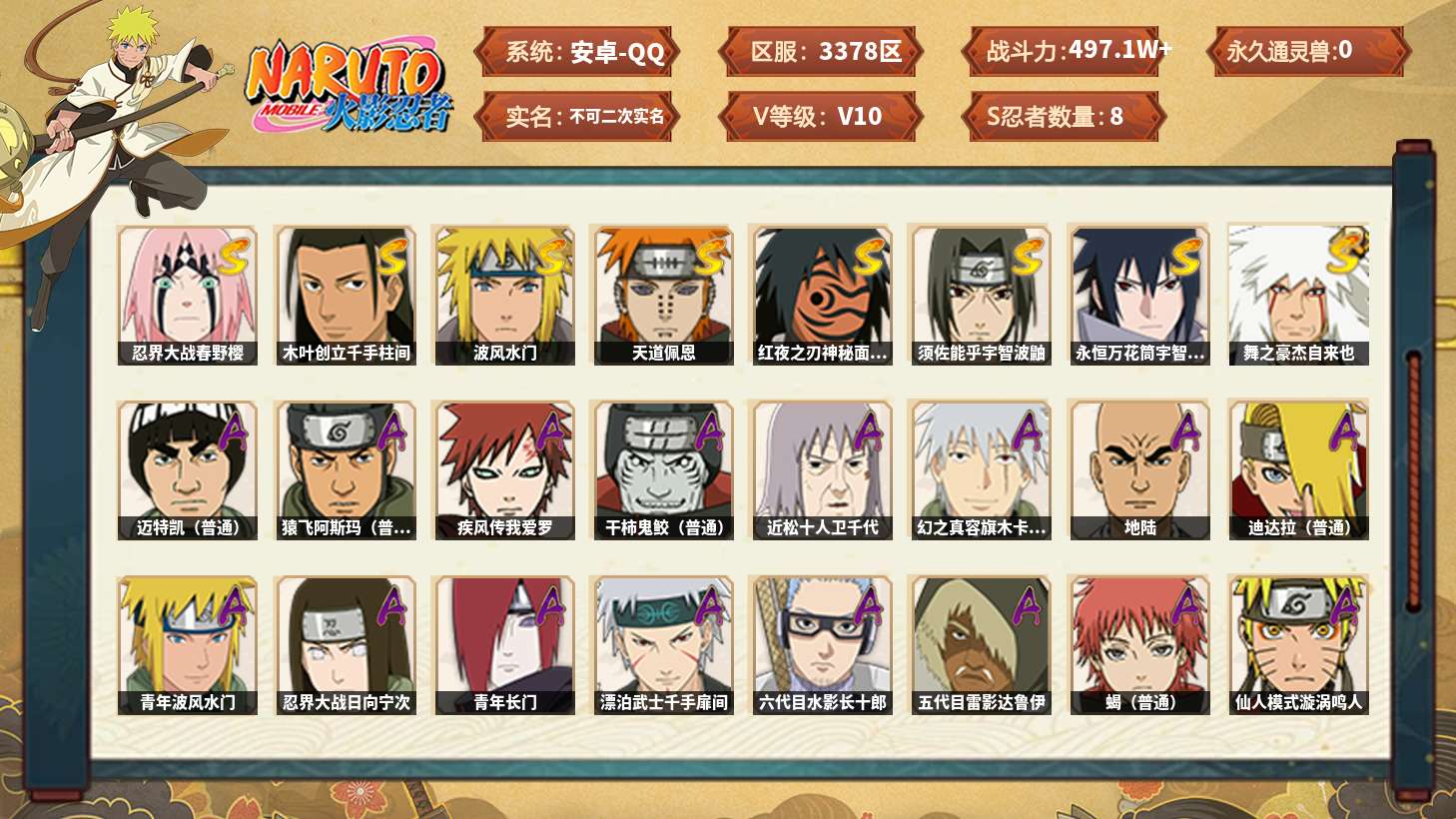Image resolution: width=1456 pixels, height=819 pixels.
Task: Select the 迪达拉（普通） ninja card
Action: click(1298, 470)
